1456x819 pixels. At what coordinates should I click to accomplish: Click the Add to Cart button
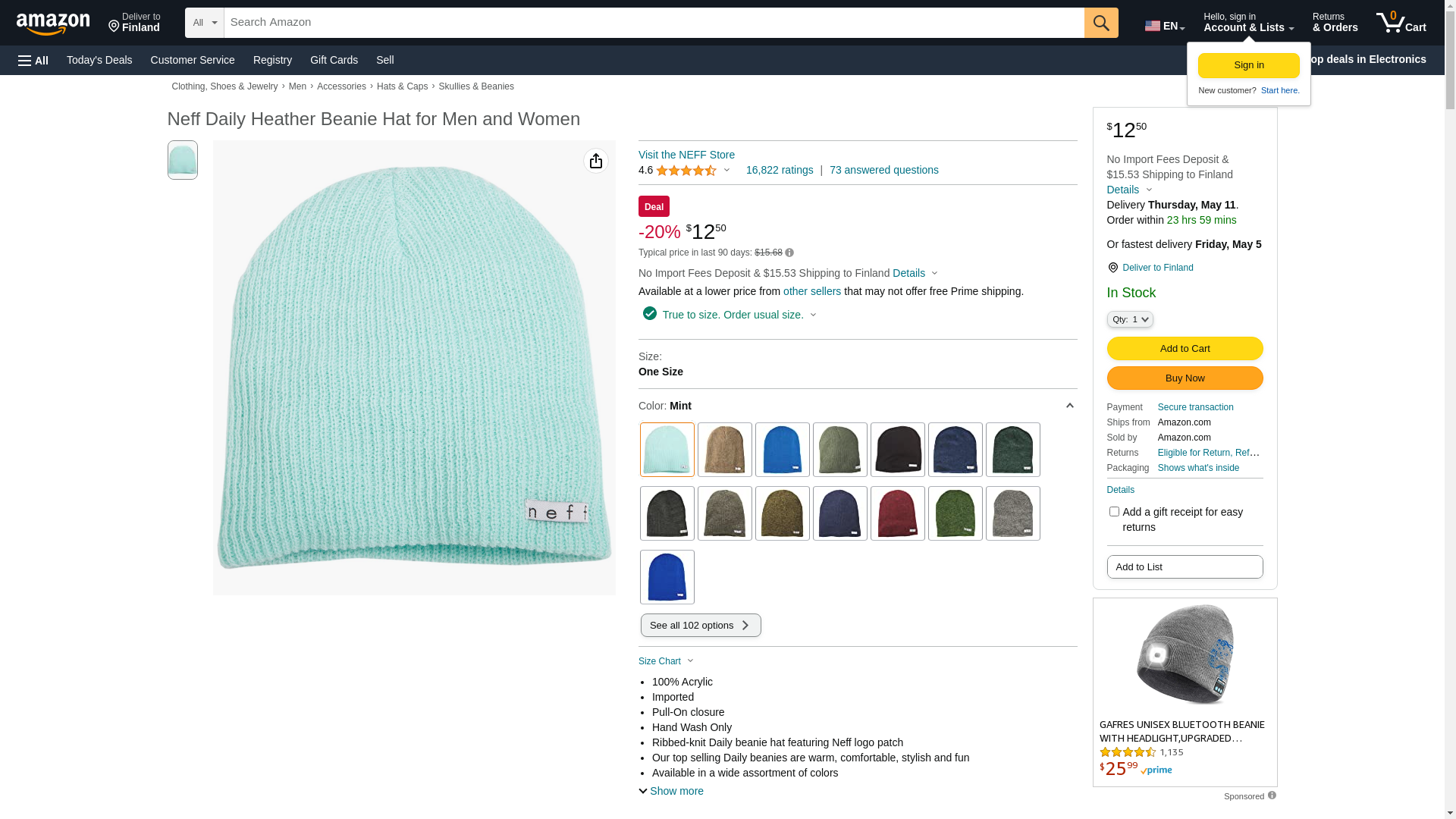(x=1185, y=349)
